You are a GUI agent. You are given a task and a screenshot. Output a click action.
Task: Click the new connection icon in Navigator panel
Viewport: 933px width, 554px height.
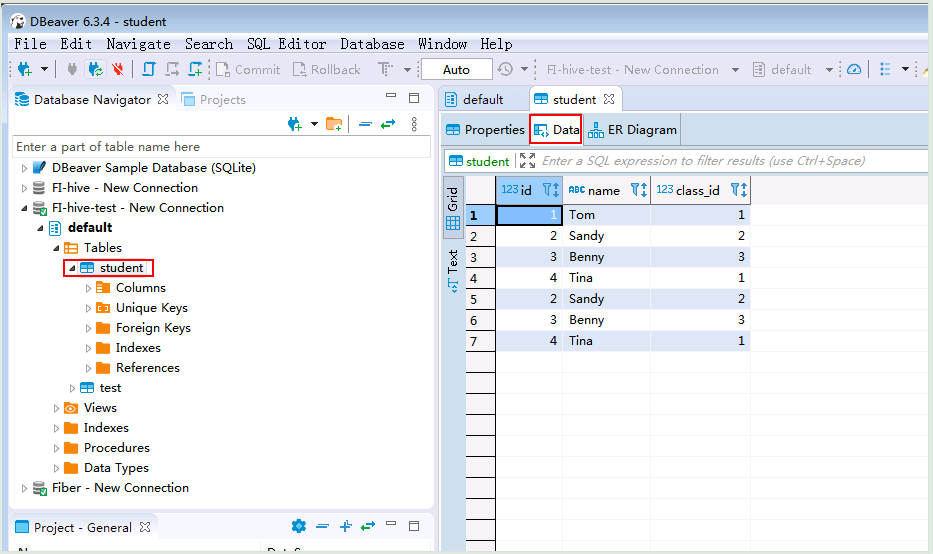(295, 124)
